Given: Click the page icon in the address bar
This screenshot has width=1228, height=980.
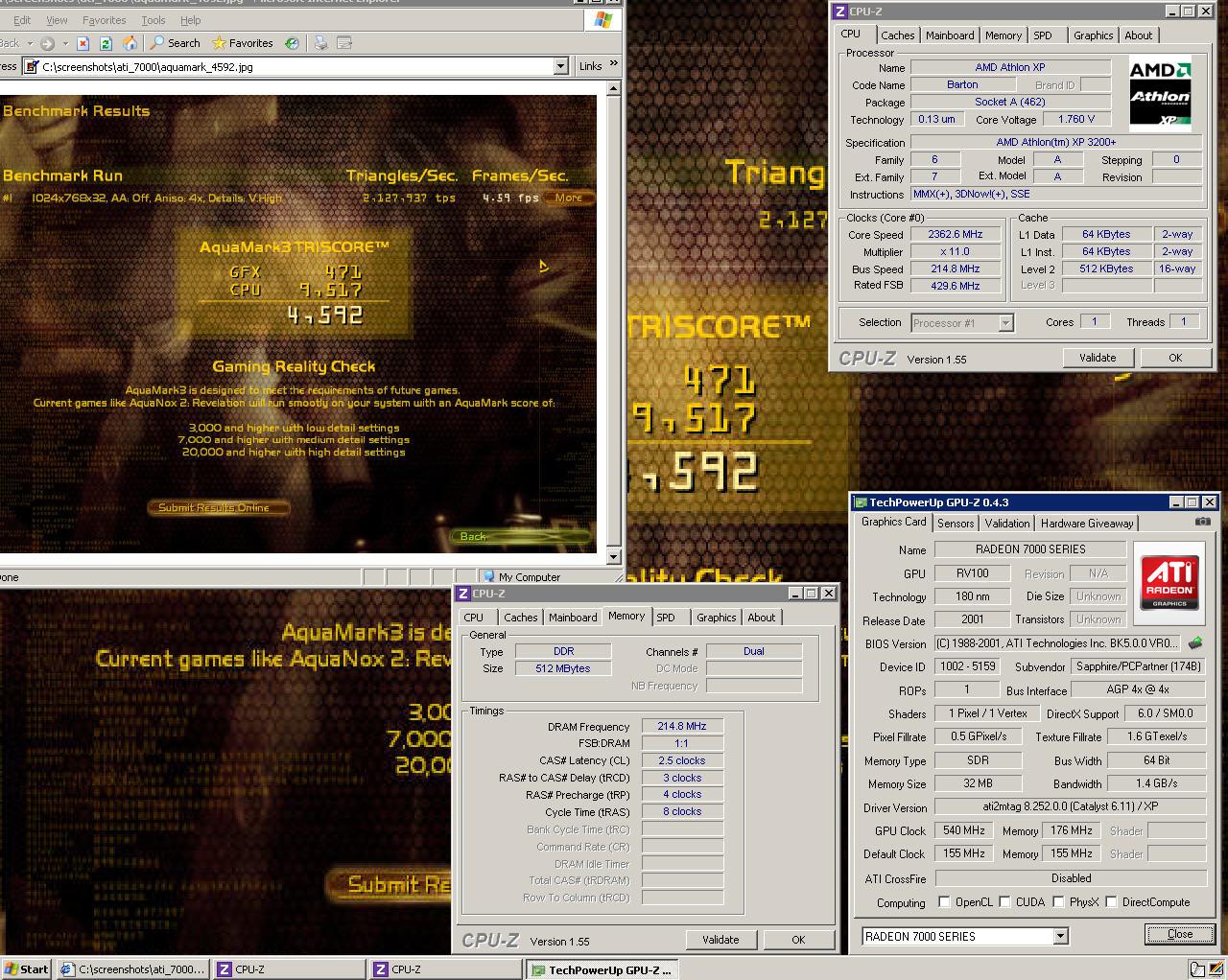Looking at the screenshot, I should point(33,67).
